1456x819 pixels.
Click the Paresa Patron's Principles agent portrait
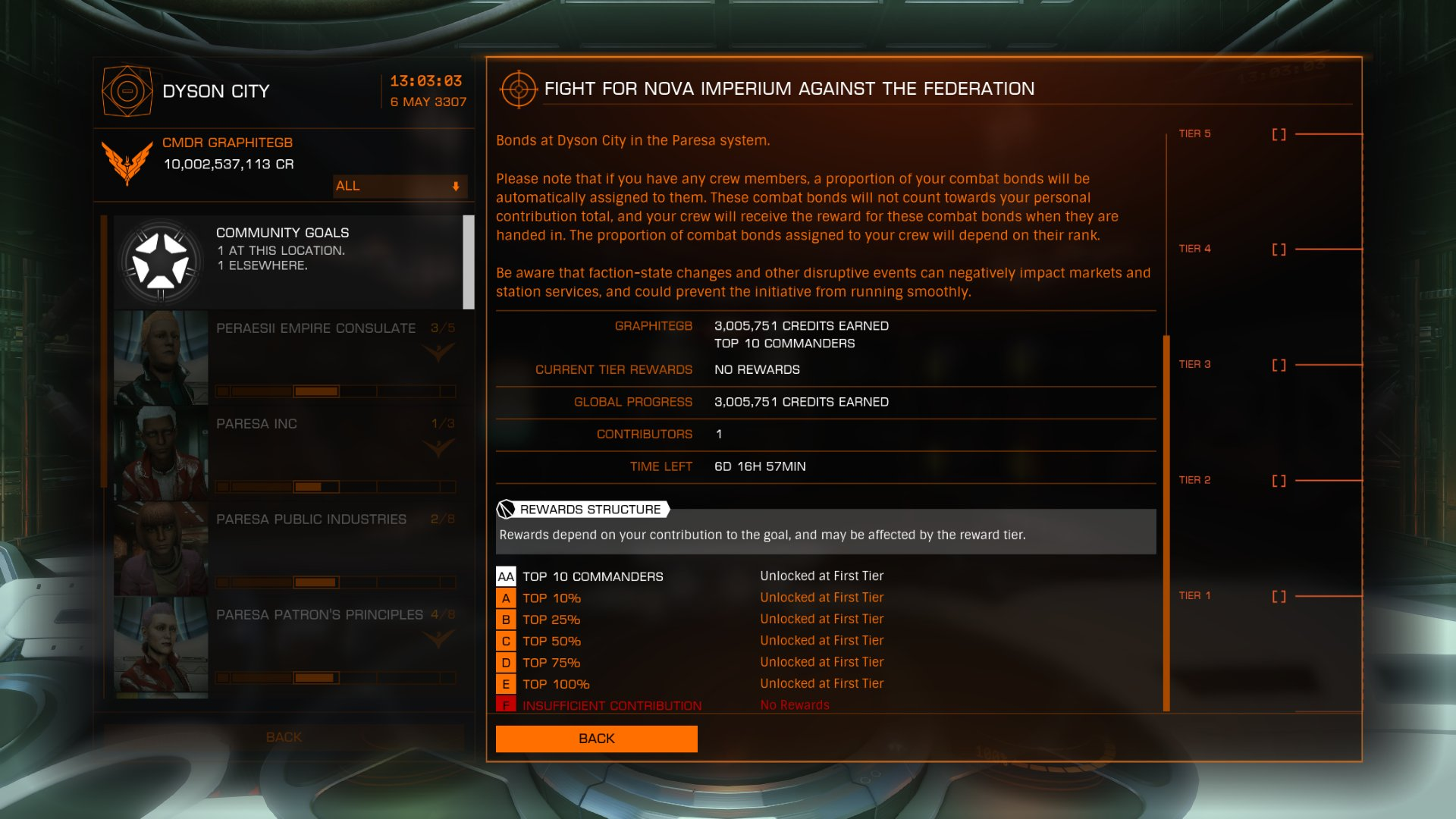161,646
